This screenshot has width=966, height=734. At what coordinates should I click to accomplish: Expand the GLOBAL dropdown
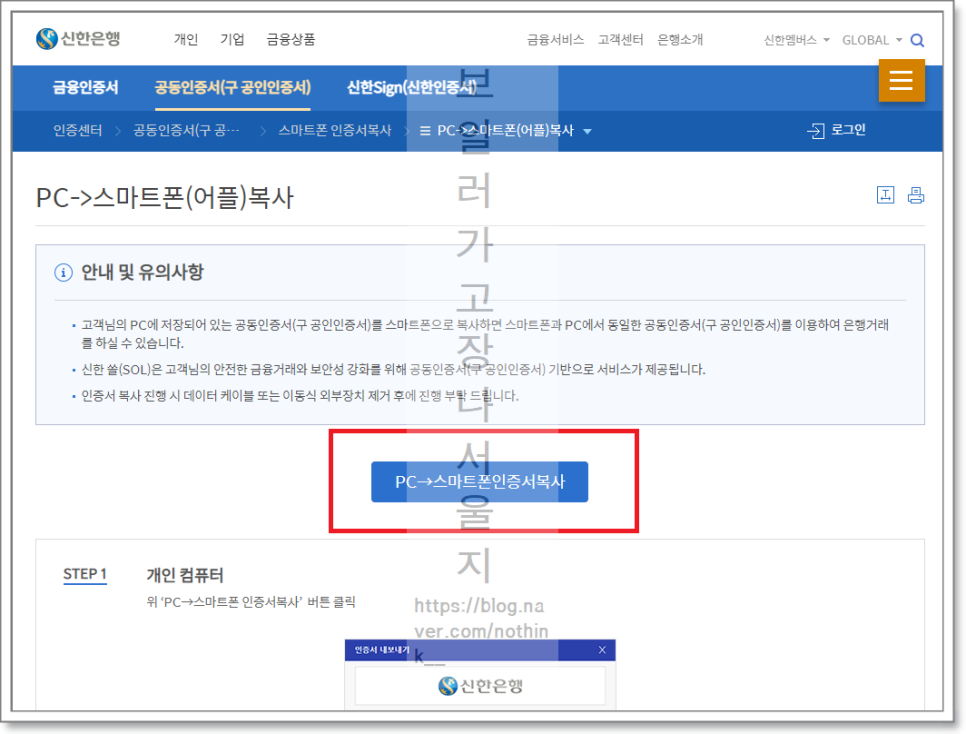(x=872, y=40)
